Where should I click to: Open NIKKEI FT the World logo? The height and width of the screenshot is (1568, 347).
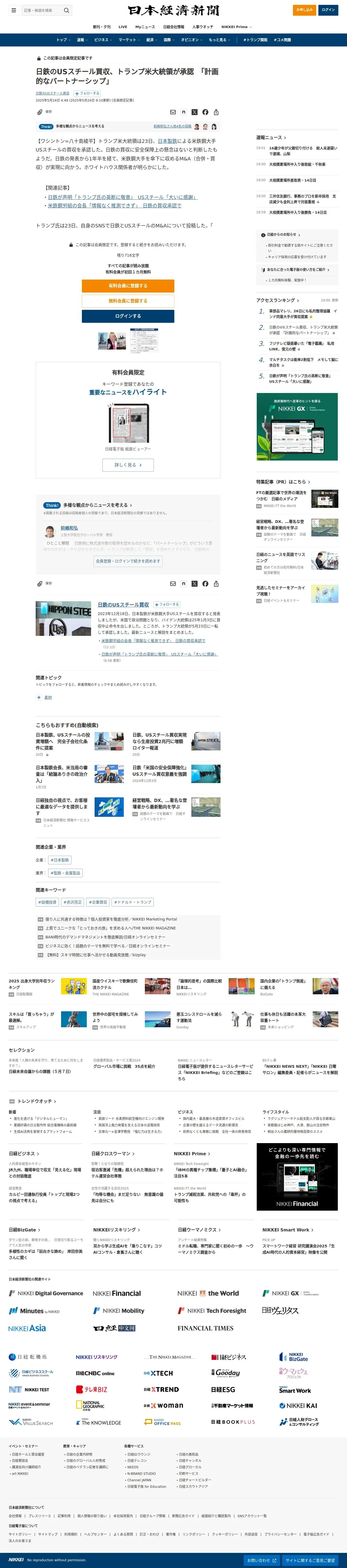coord(208,1294)
